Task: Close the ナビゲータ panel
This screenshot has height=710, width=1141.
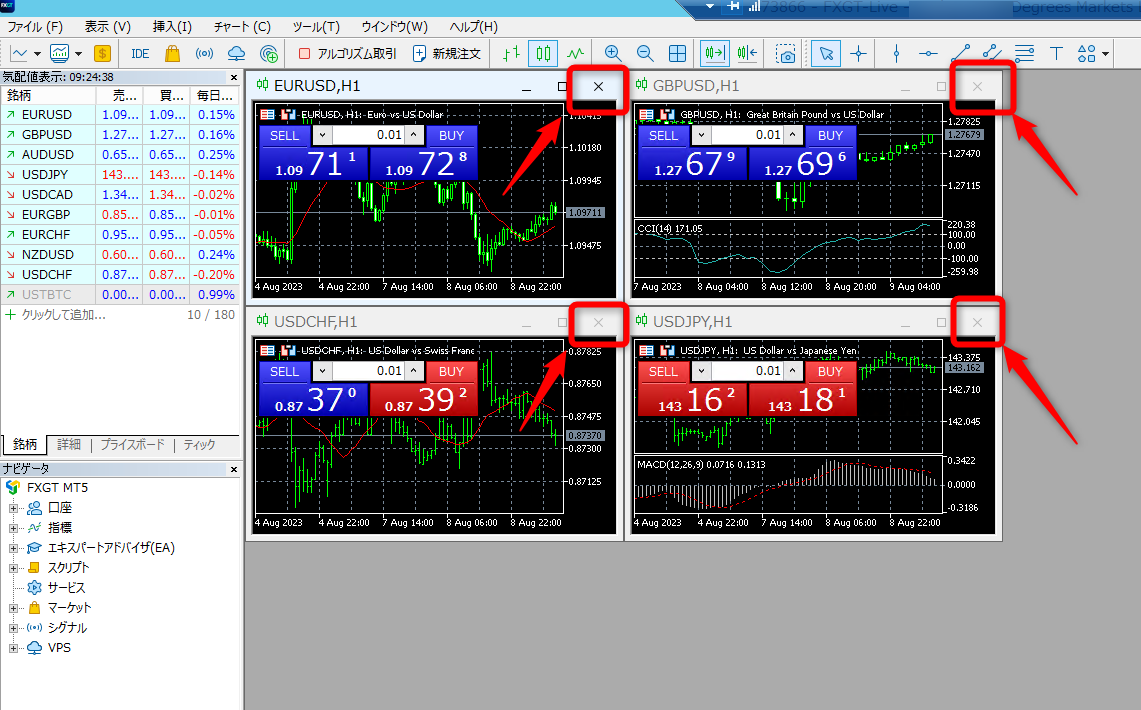Action: coord(234,469)
